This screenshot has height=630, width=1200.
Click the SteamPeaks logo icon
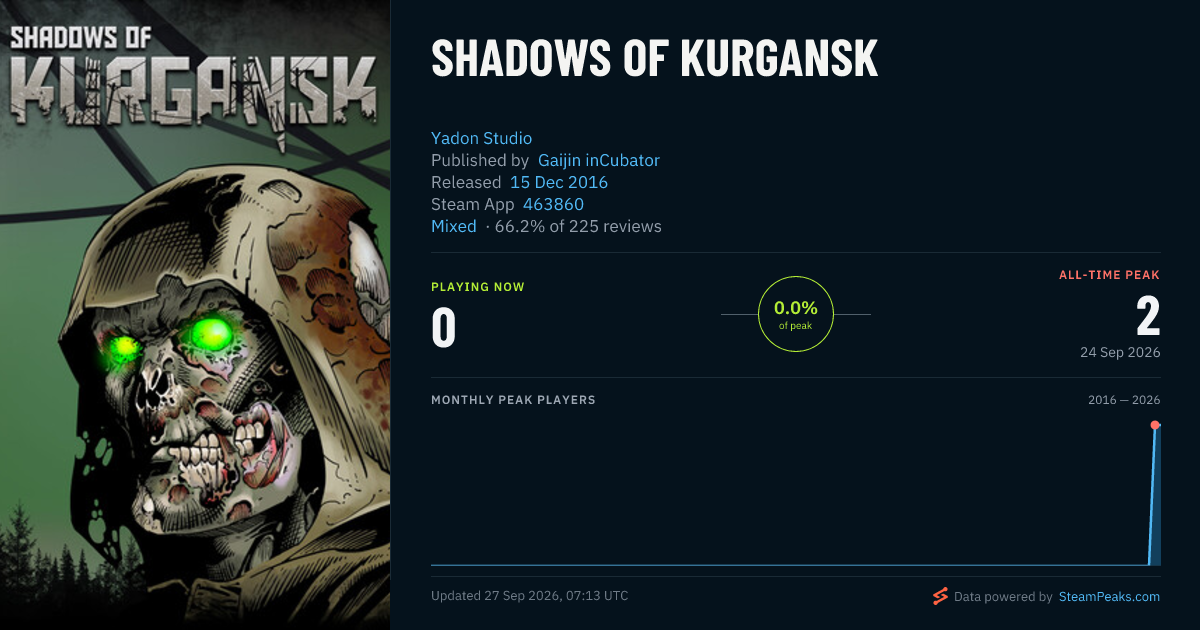click(940, 597)
